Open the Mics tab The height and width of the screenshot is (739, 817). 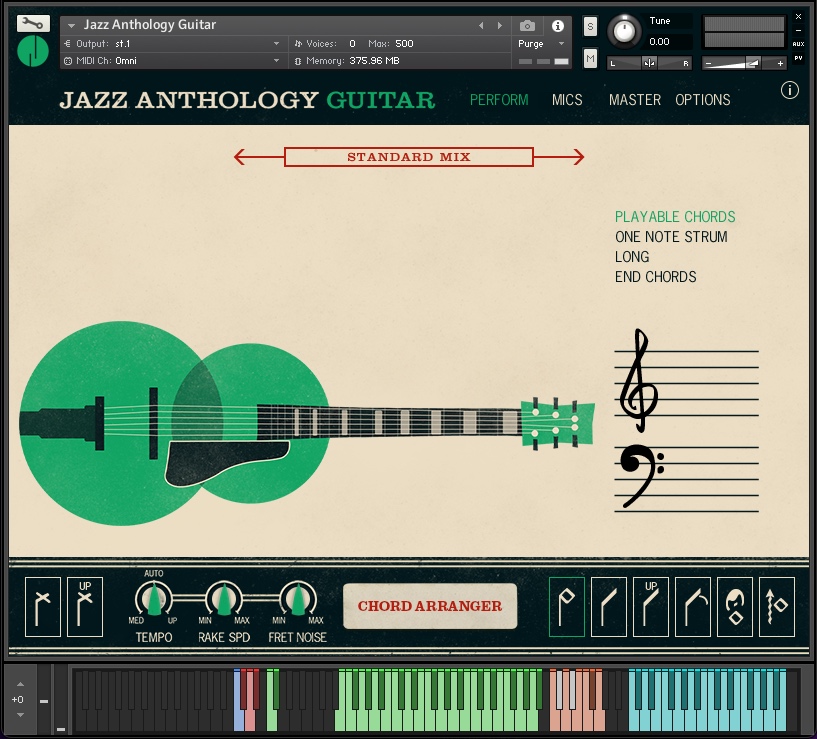tap(567, 100)
